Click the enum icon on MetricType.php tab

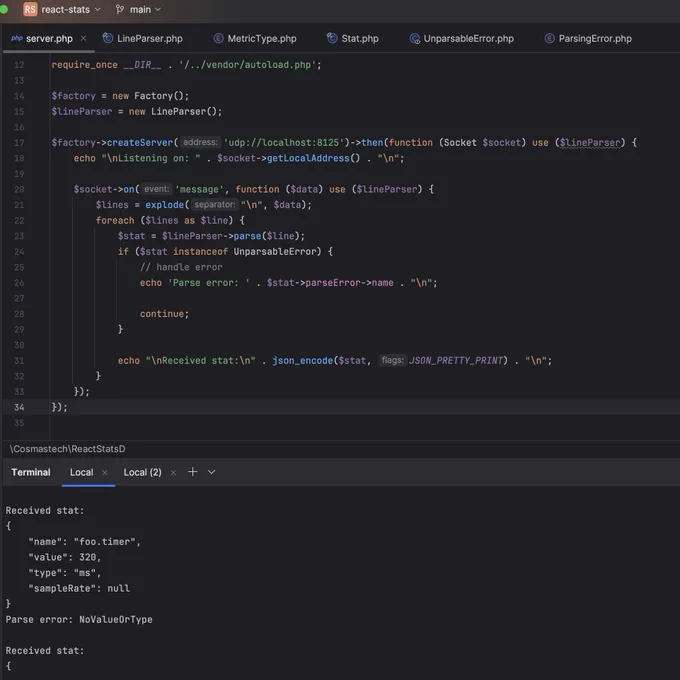click(x=218, y=39)
